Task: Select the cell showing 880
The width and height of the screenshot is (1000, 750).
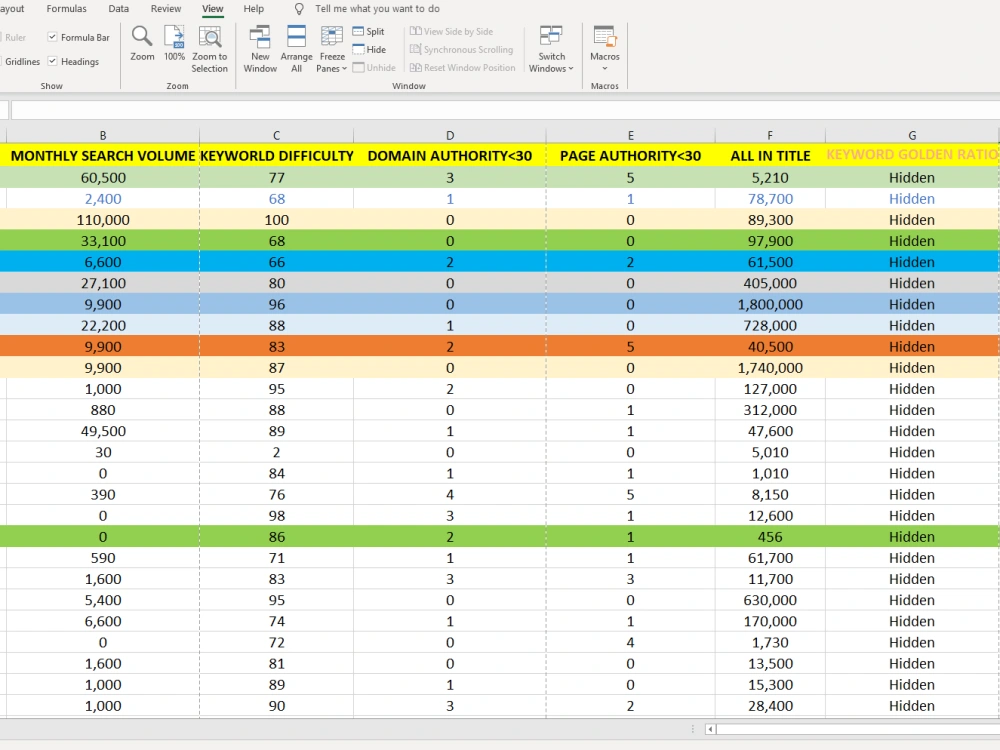Action: tap(103, 409)
